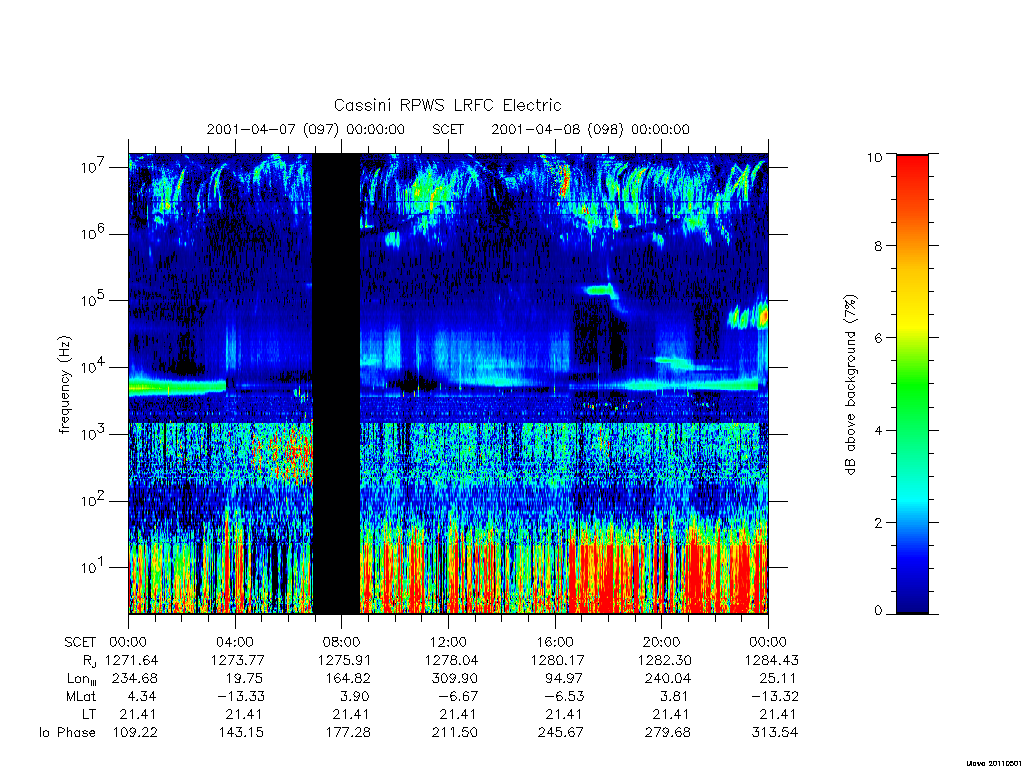Click the Io Phase value '211.50'
Screen dimensions: 1024x768
[455, 733]
